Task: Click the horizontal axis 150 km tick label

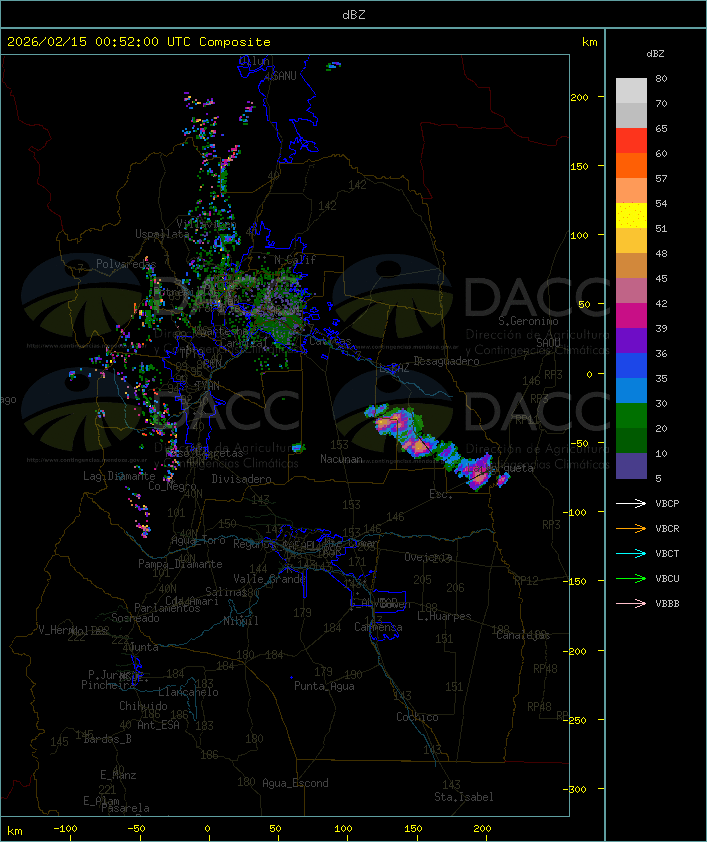Action: tap(413, 829)
